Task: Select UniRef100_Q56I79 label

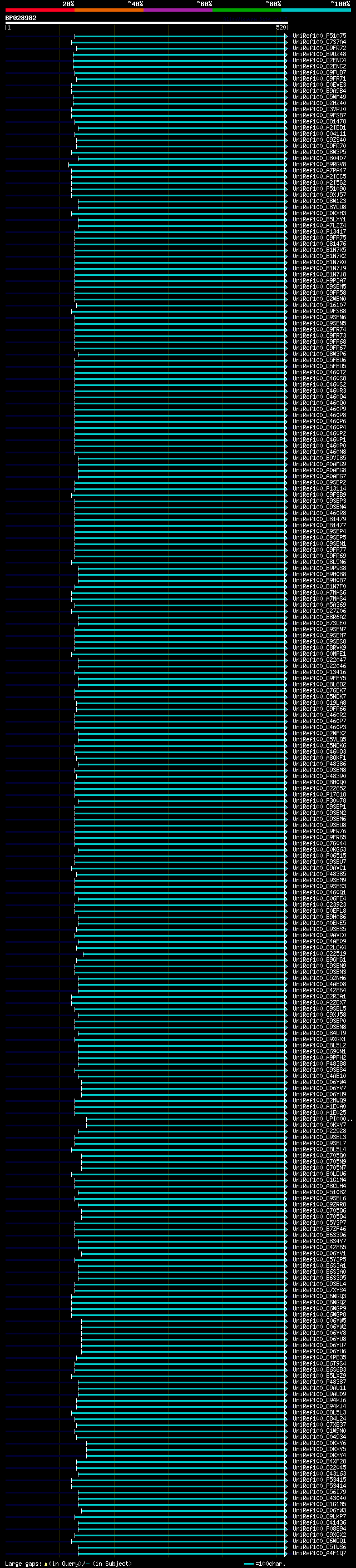Action: (x=319, y=1492)
